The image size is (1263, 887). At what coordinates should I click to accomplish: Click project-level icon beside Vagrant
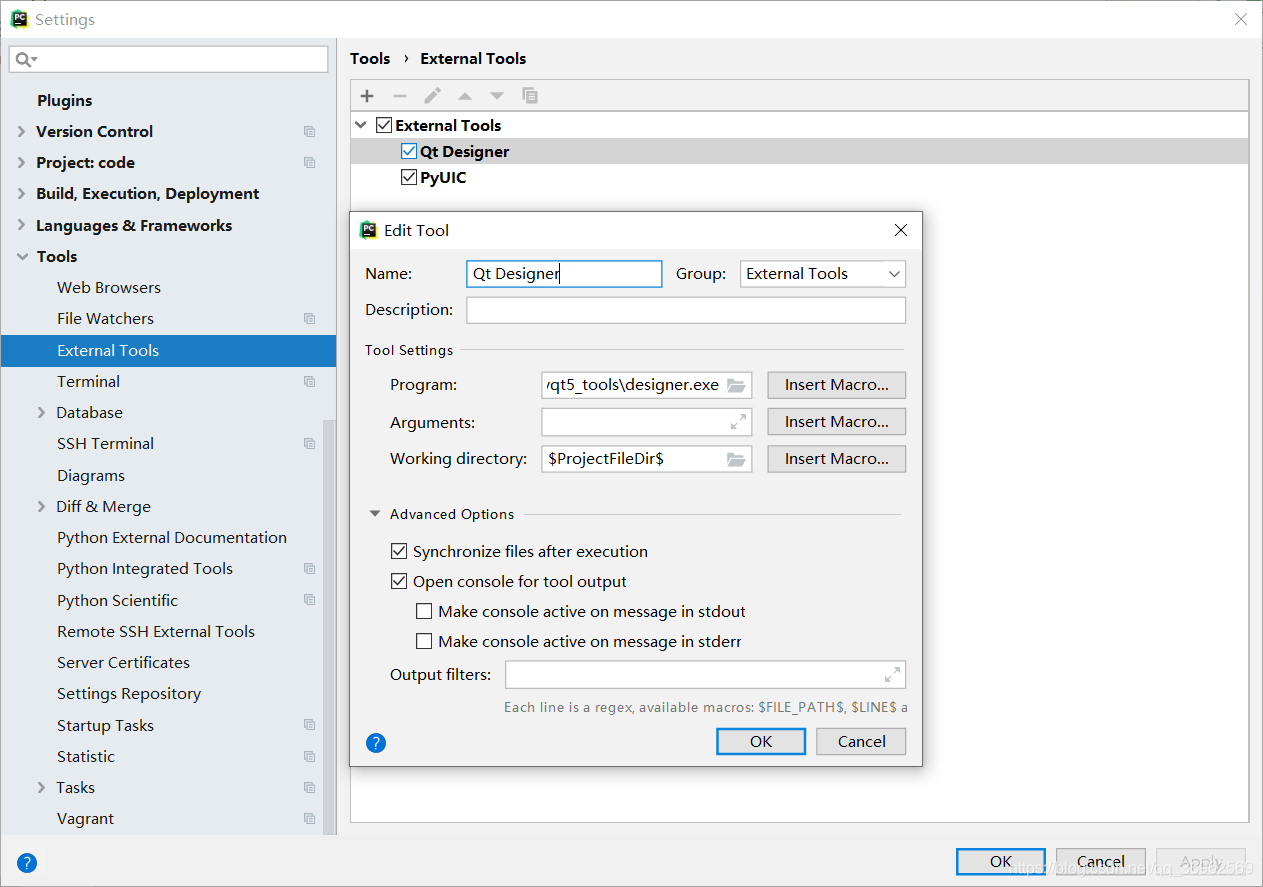(x=309, y=819)
